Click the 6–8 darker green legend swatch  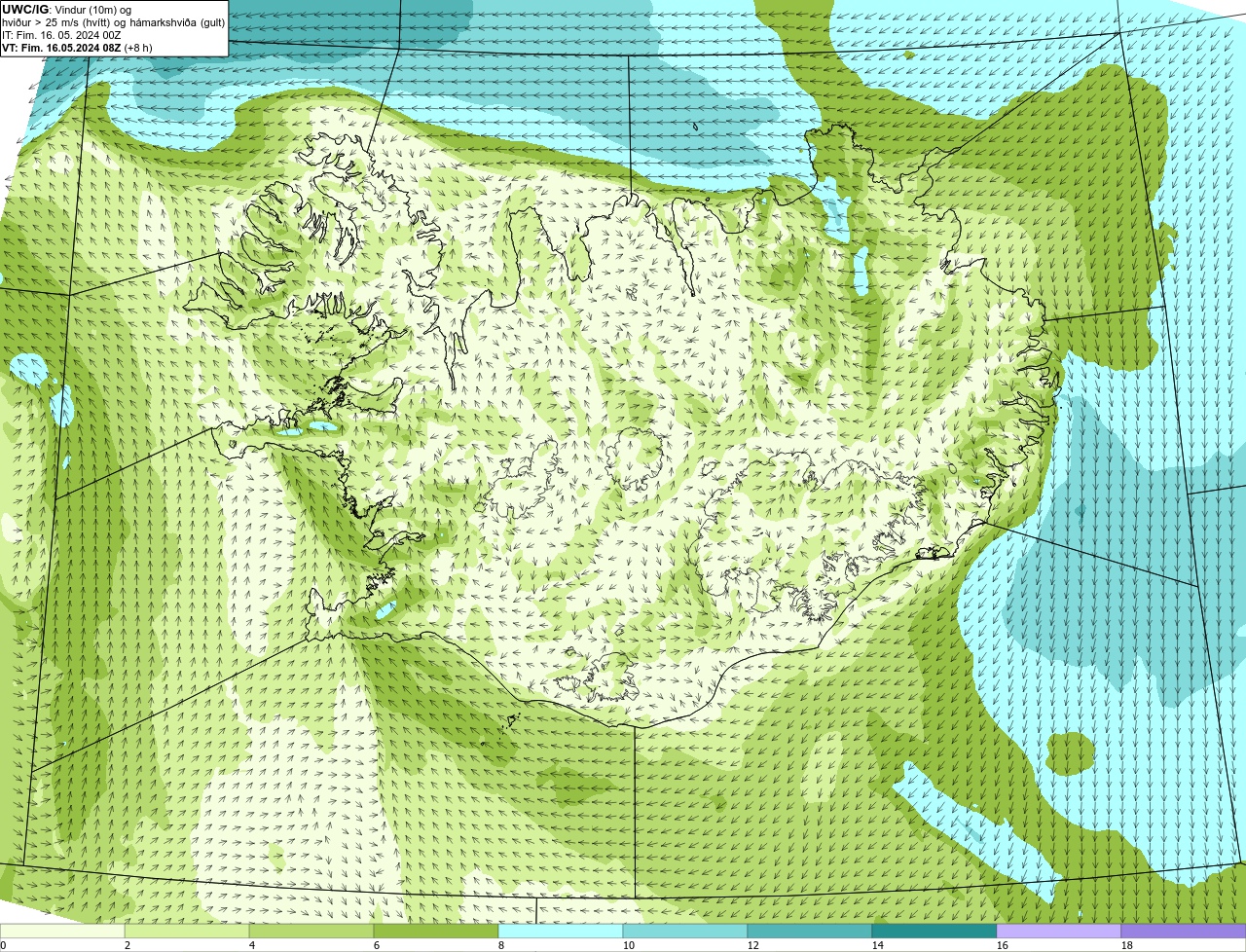436,931
